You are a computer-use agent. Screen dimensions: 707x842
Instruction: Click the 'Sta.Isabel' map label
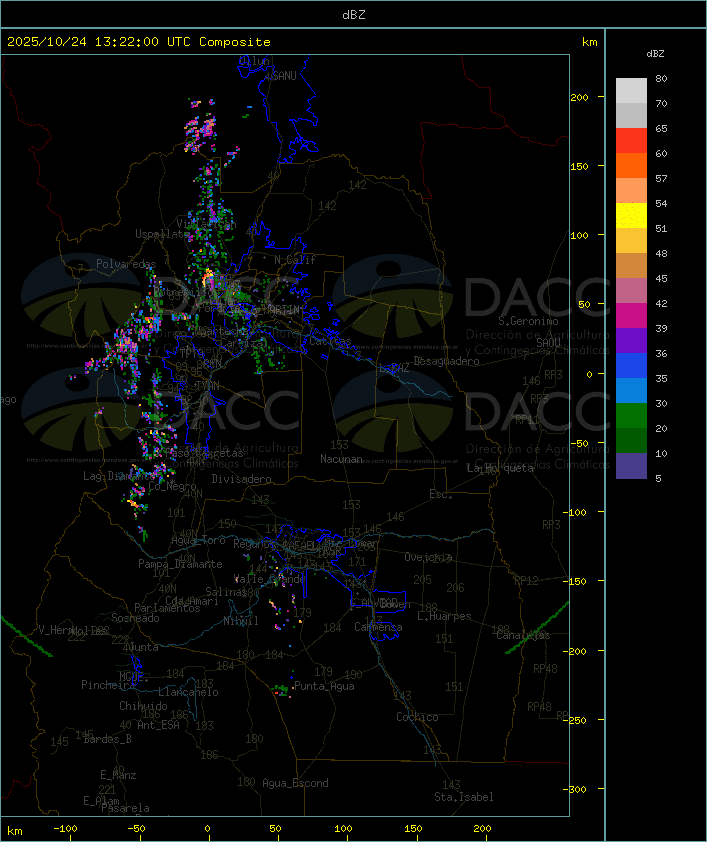pos(464,797)
